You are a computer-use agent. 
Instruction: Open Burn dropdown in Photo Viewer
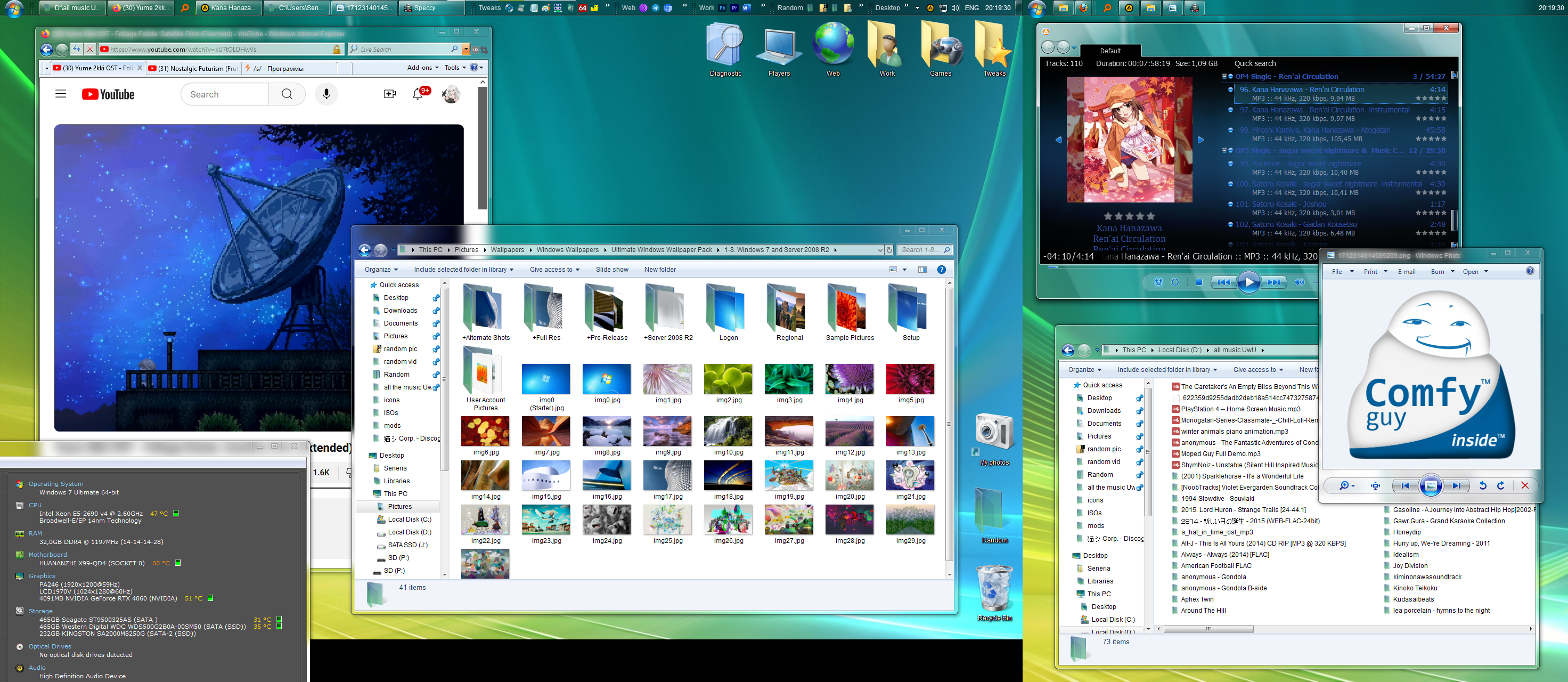pos(1442,272)
